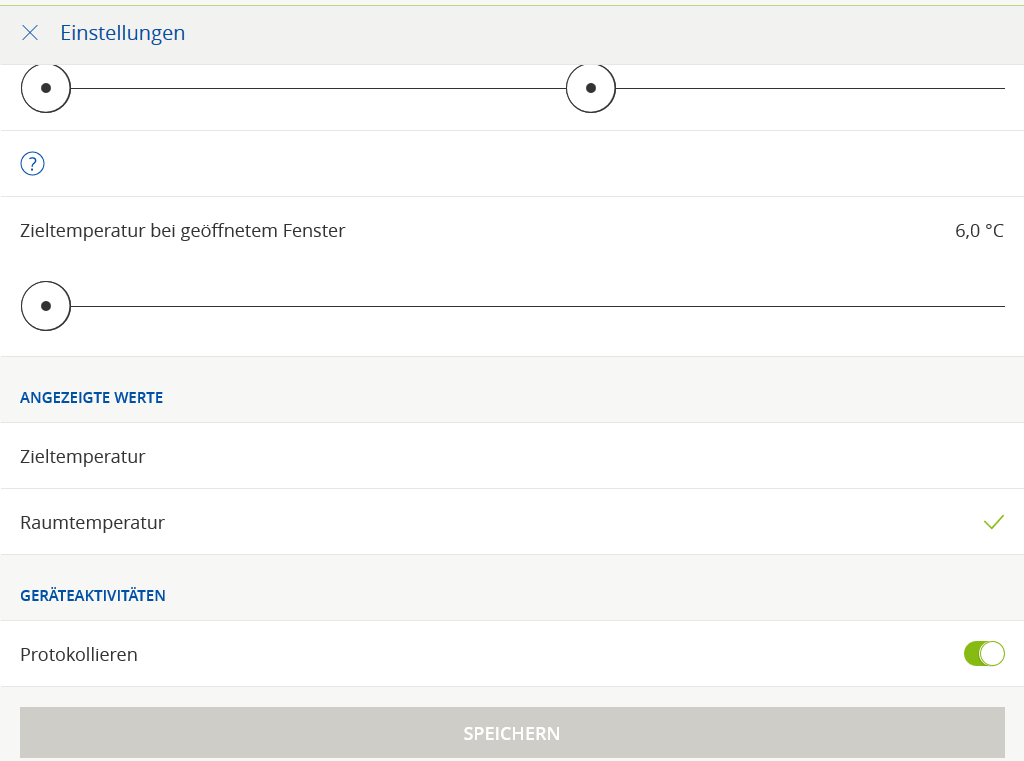
Task: Click the 6,0 °C temperature value
Action: pyautogui.click(x=979, y=231)
